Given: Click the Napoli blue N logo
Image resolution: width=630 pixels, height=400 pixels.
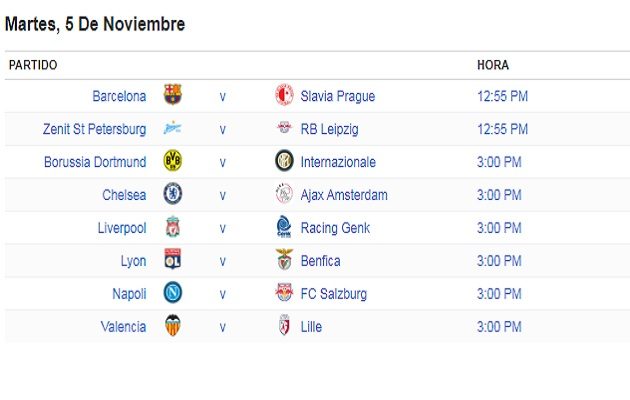Looking at the screenshot, I should pyautogui.click(x=173, y=294).
